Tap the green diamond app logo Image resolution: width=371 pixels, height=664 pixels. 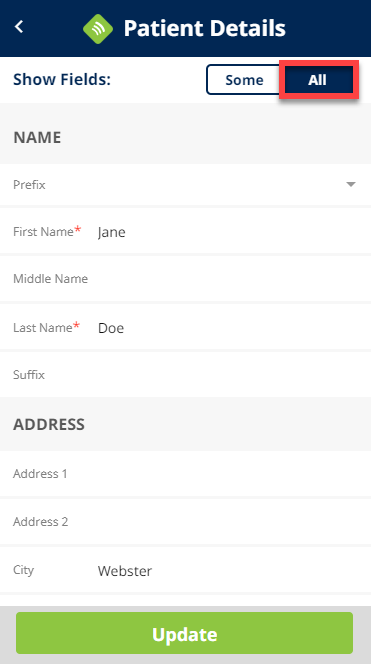98,28
